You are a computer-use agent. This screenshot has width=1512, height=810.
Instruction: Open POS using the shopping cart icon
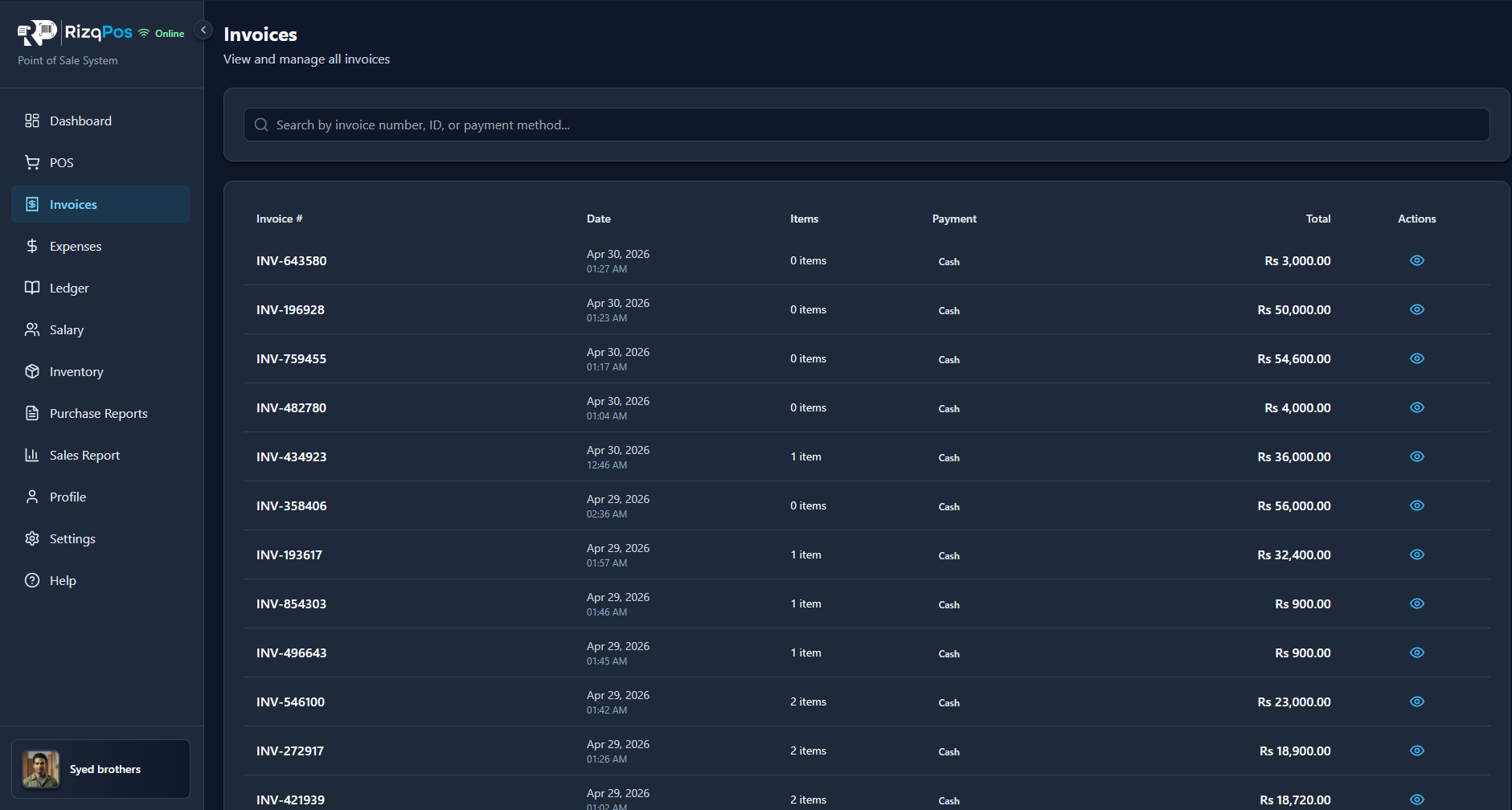(x=32, y=162)
